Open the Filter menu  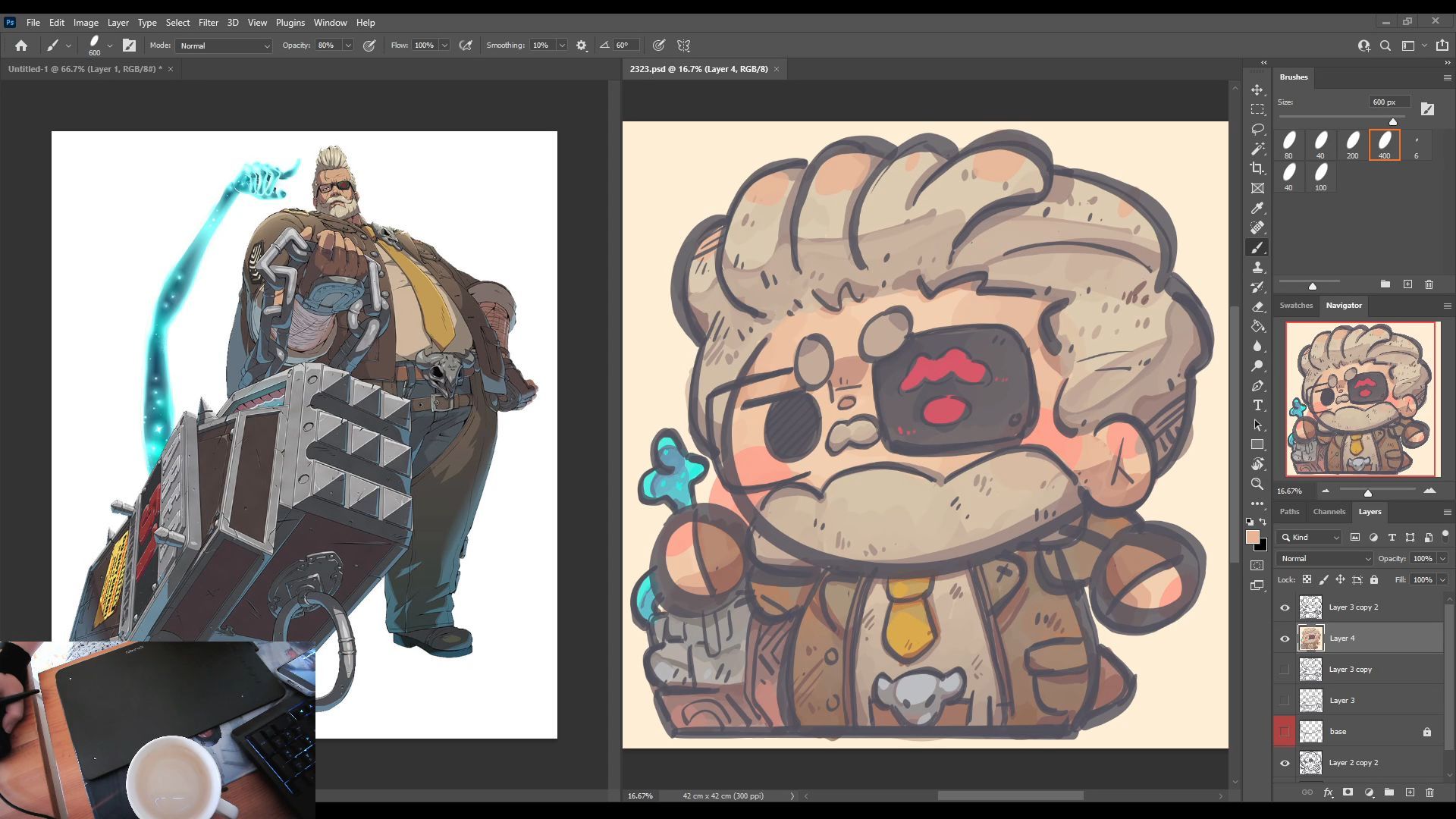pyautogui.click(x=208, y=23)
